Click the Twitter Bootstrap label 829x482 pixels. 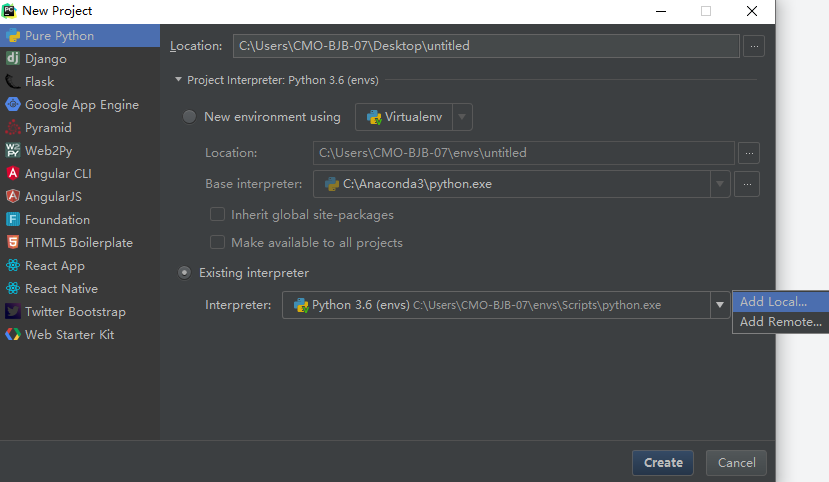point(75,312)
